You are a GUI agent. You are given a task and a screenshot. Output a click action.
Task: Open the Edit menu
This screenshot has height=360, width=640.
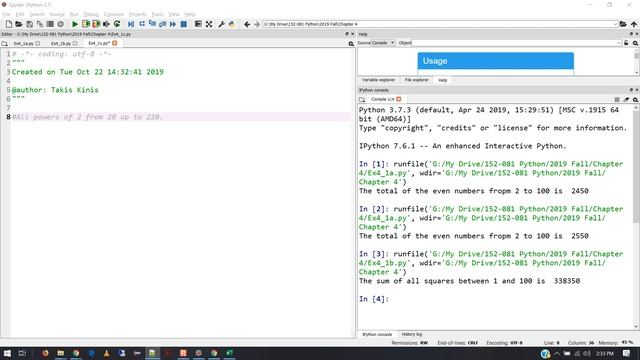coord(20,14)
